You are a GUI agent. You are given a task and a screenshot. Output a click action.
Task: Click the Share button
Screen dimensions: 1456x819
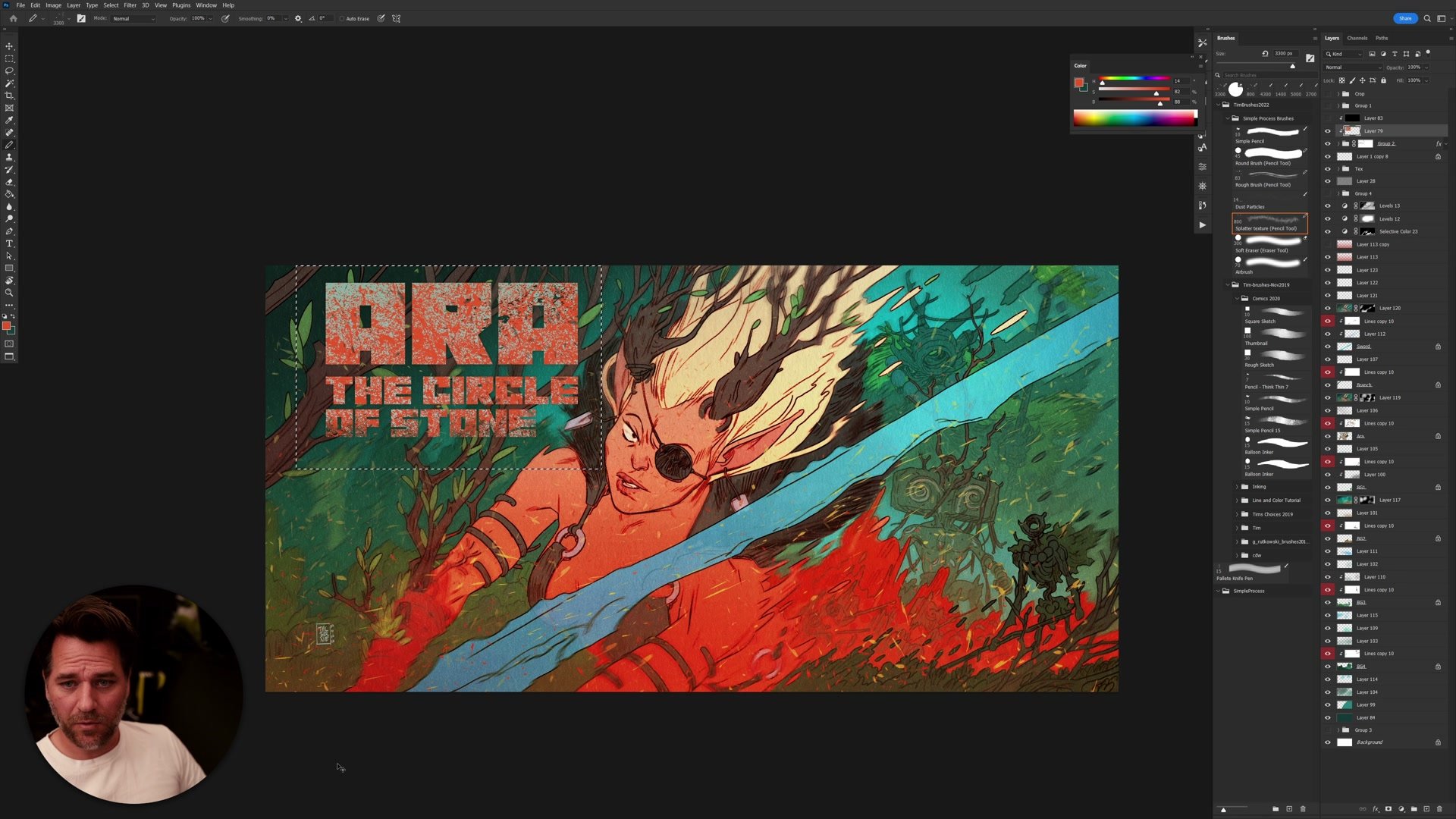tap(1405, 17)
